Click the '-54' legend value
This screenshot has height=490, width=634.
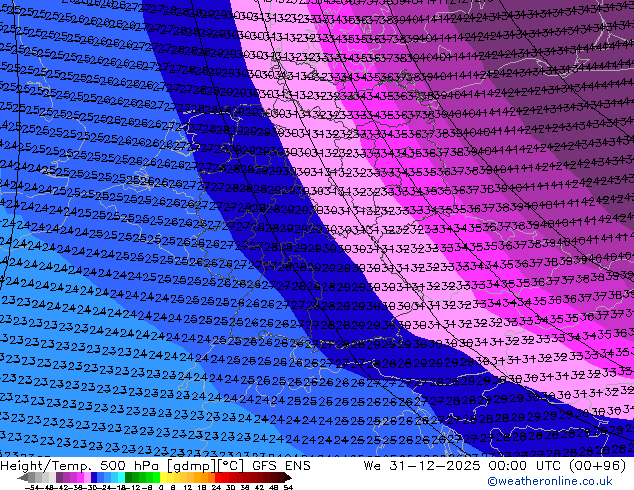[31, 488]
